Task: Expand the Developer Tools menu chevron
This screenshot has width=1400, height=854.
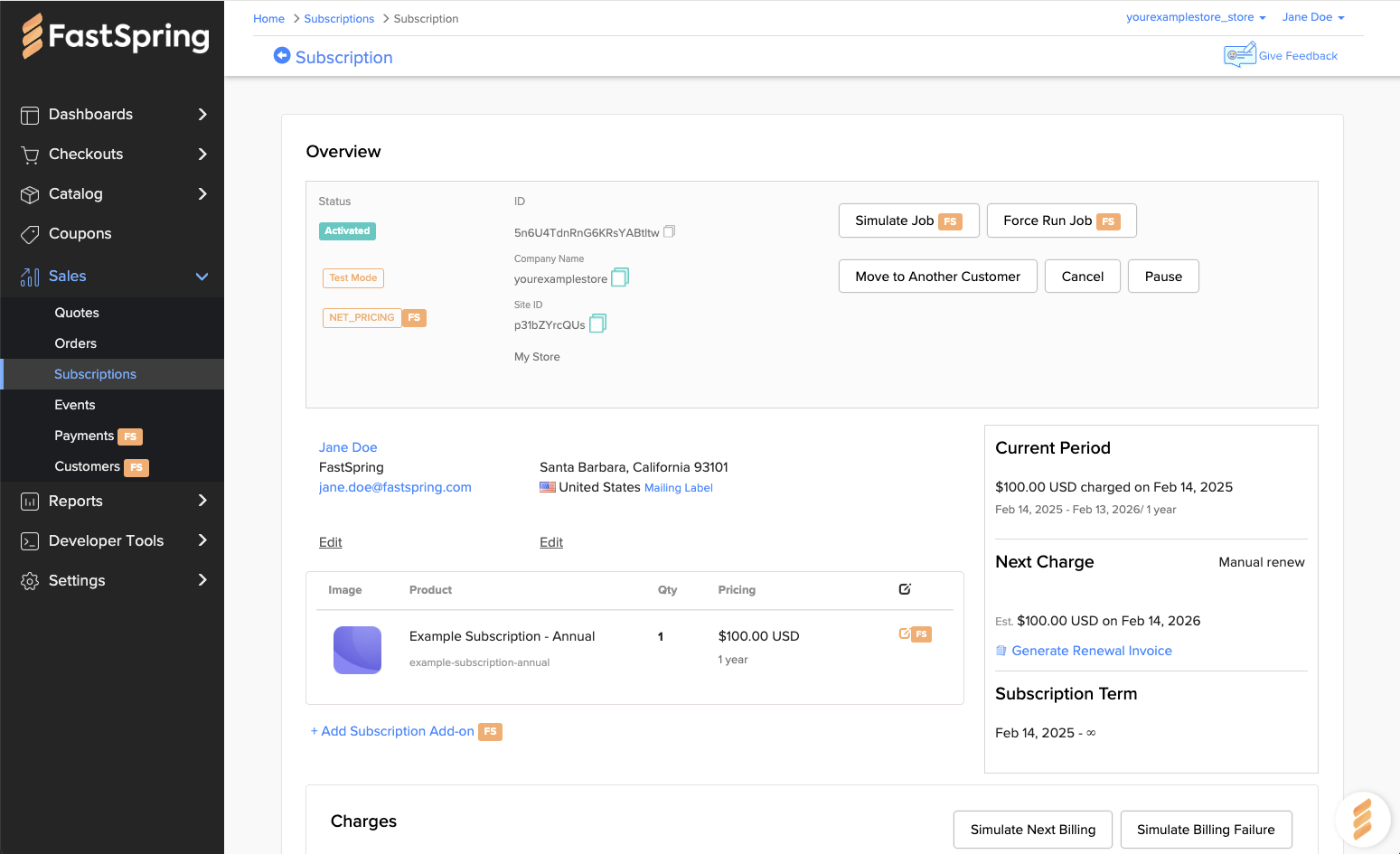Action: pyautogui.click(x=202, y=540)
